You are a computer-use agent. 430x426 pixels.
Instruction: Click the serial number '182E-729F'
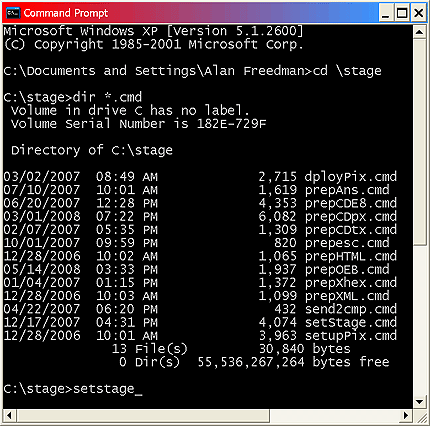232,124
